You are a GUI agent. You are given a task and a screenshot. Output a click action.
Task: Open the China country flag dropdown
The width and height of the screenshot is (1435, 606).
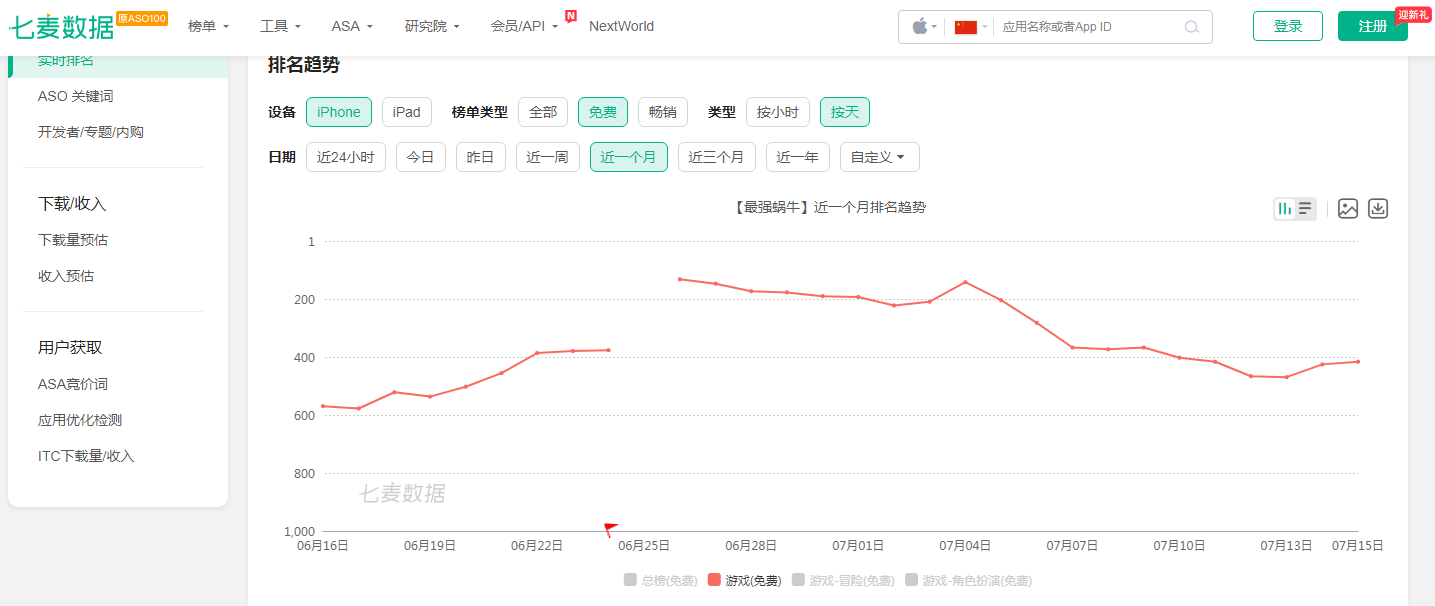[969, 27]
